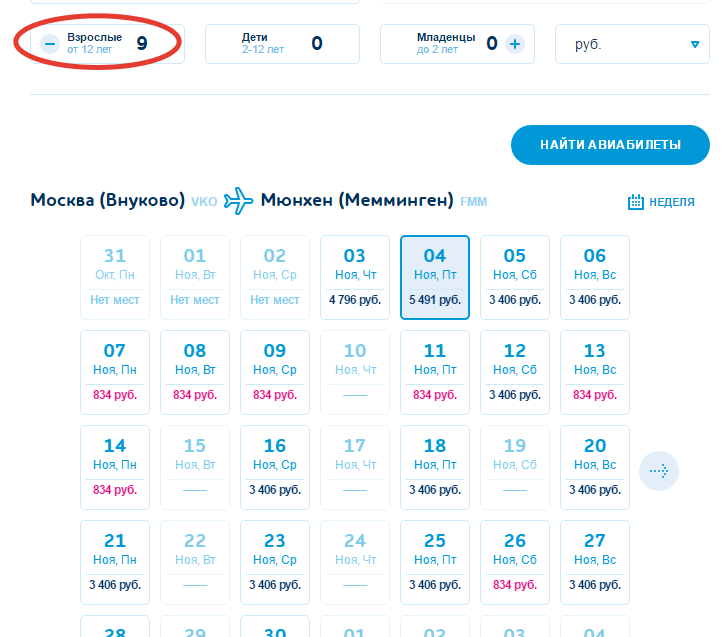
Task: Click the next dates arrow icon
Action: (x=659, y=470)
